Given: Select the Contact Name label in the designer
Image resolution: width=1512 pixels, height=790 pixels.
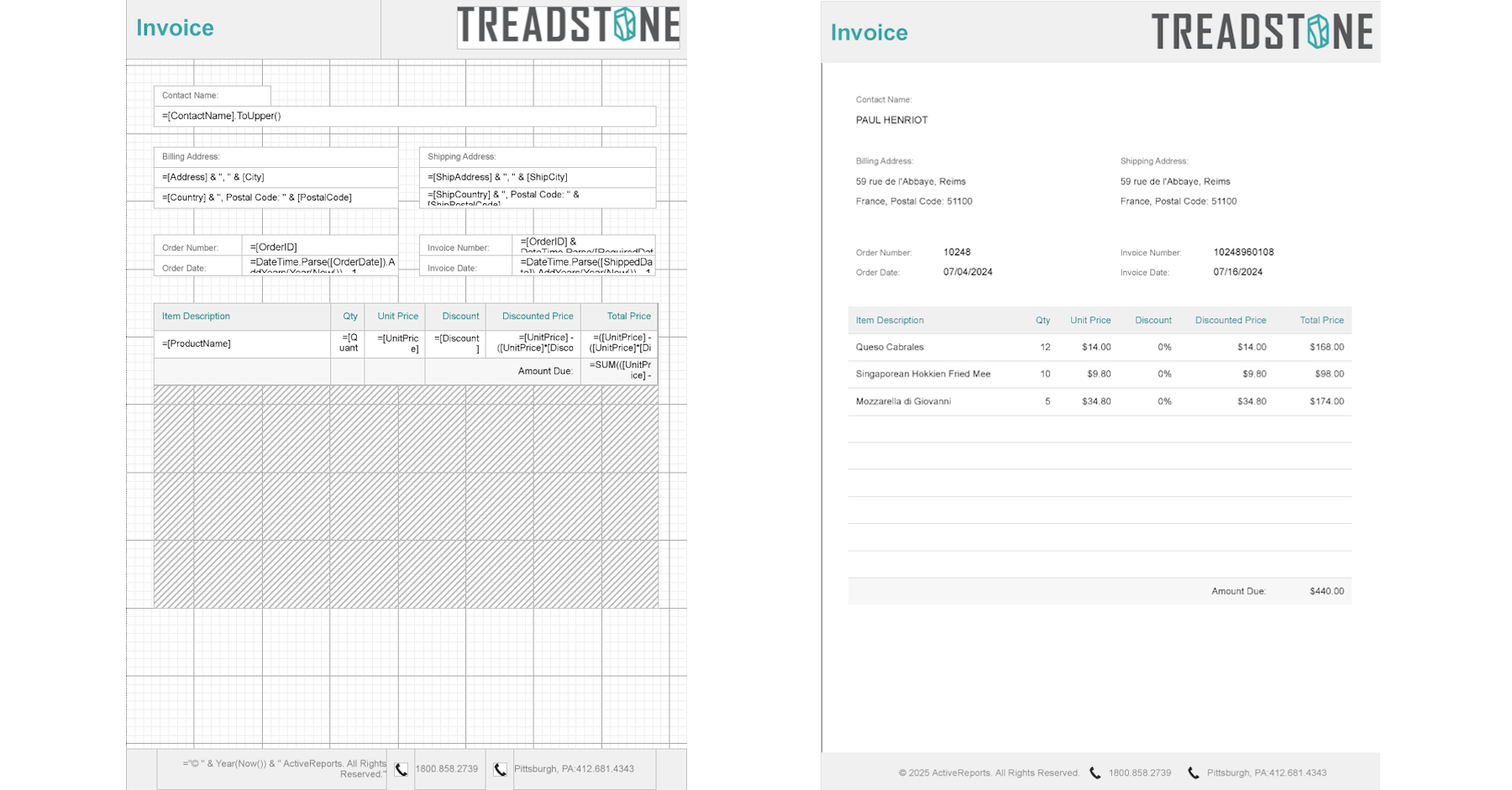Looking at the screenshot, I should pos(213,96).
